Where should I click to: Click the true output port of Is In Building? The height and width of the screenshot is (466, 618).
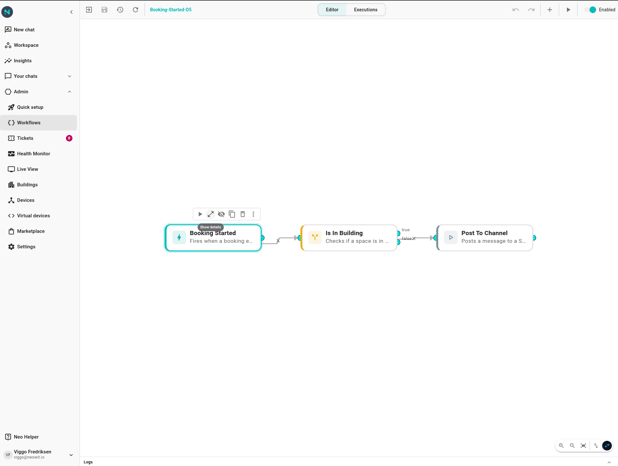click(398, 233)
